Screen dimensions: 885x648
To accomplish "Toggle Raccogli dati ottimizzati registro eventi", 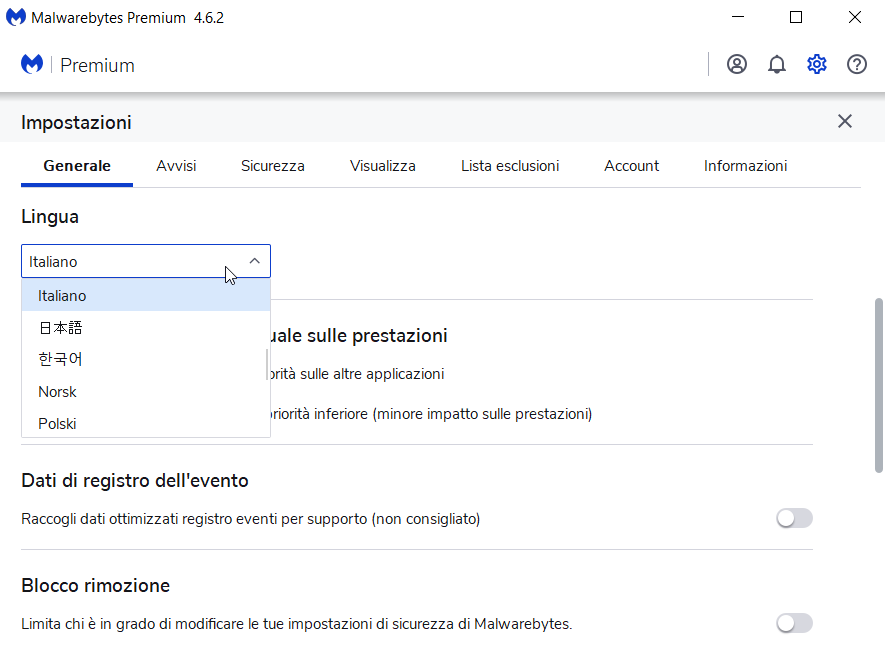I will point(794,518).
